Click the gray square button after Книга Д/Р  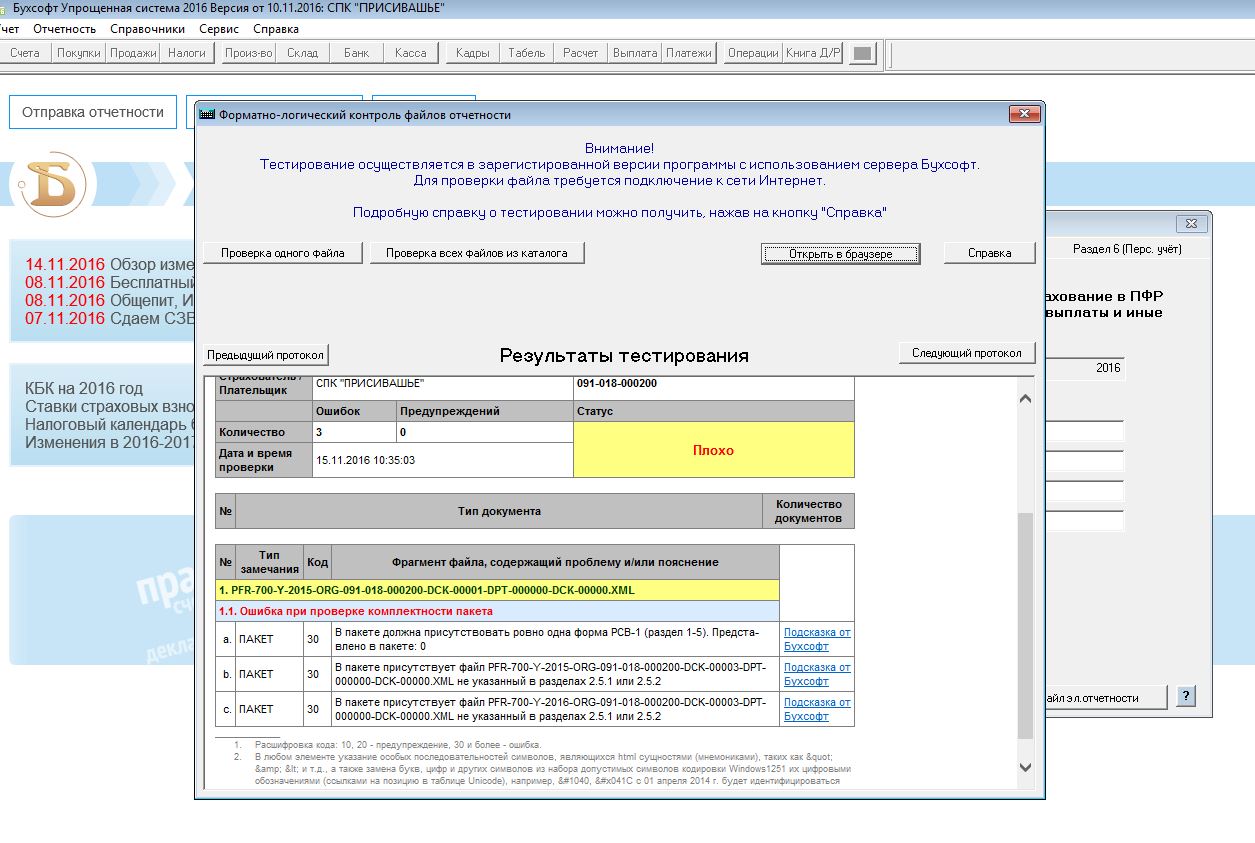point(862,53)
